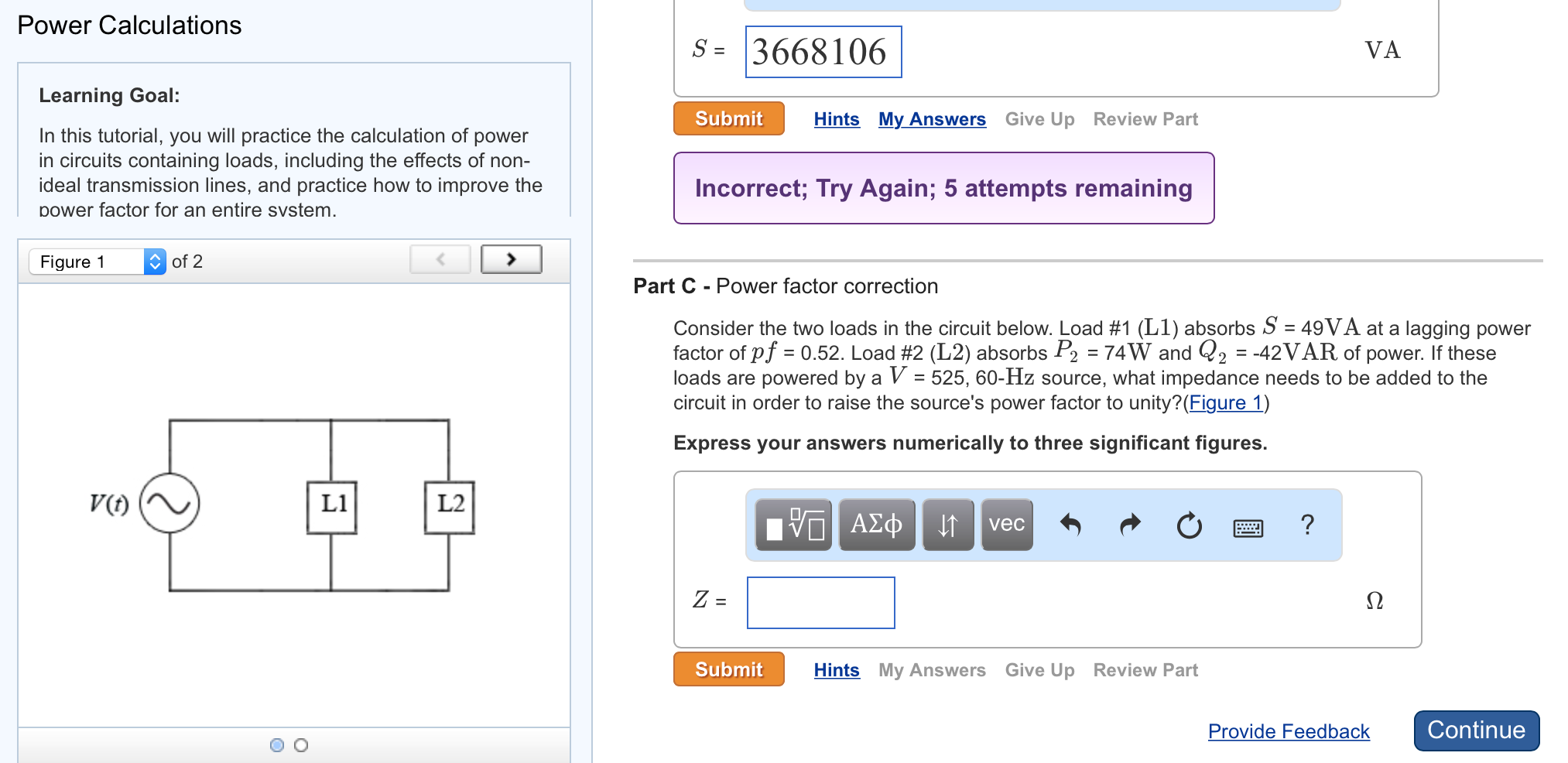Select the second pagination dot under figure
Screen dimensions: 1568x763
point(300,745)
